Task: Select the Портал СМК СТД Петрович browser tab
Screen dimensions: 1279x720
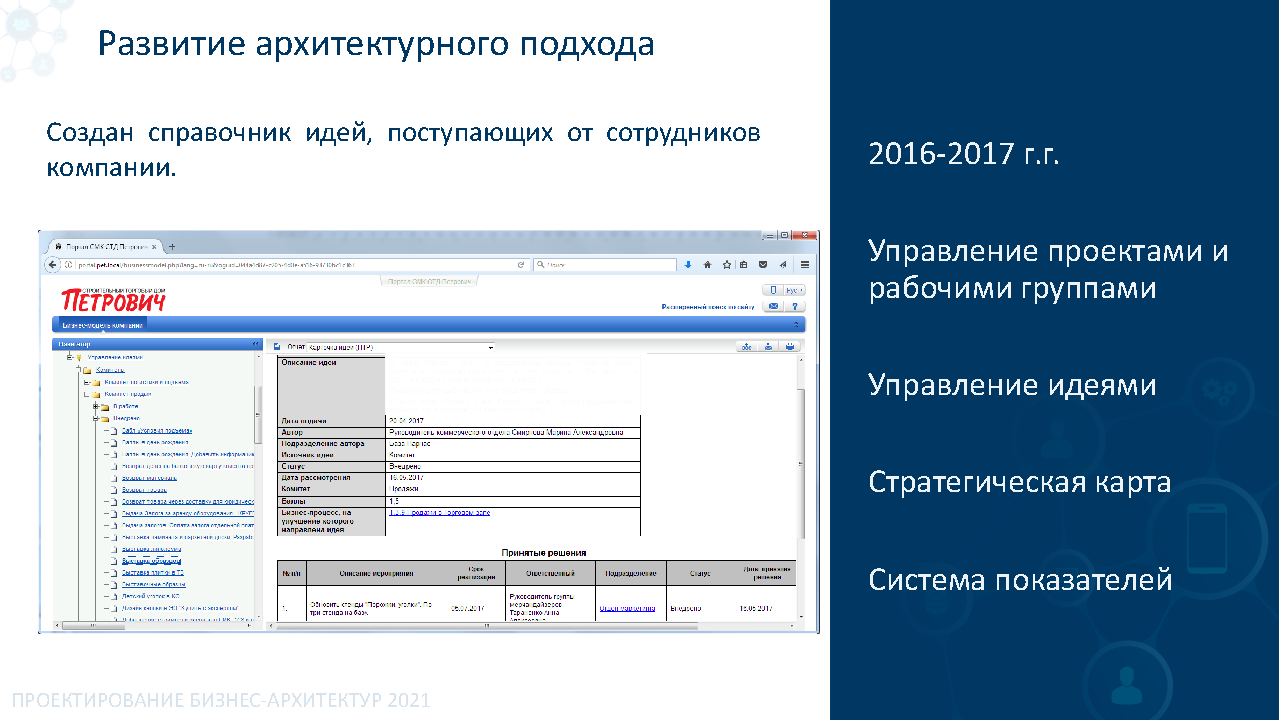Action: [x=107, y=247]
